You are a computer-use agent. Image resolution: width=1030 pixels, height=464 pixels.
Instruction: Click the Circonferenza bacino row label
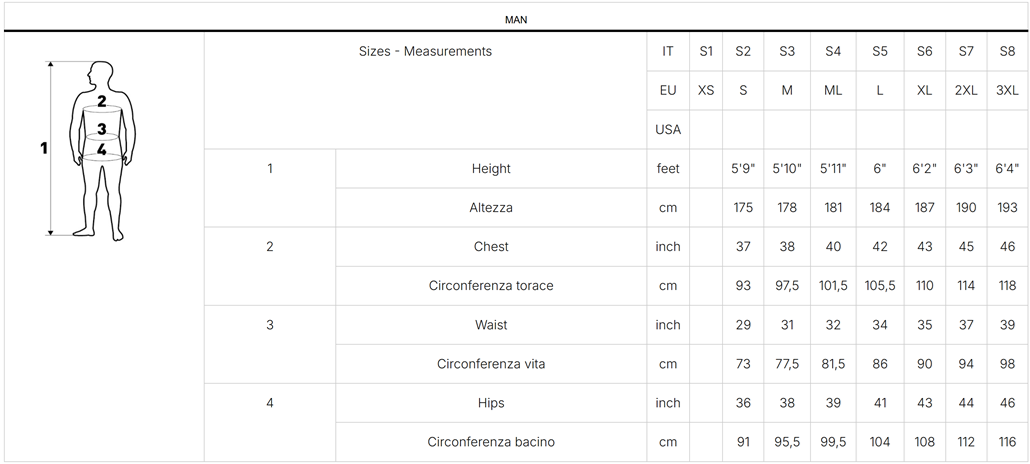(x=491, y=442)
